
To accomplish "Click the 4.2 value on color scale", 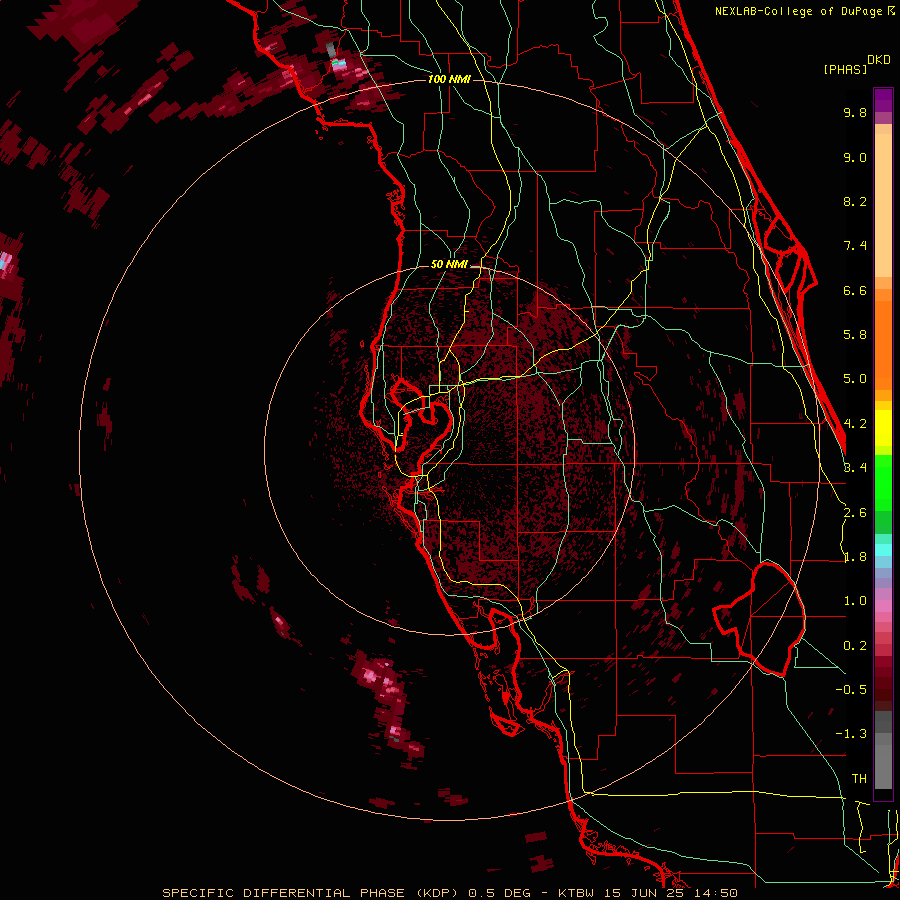I will click(855, 424).
